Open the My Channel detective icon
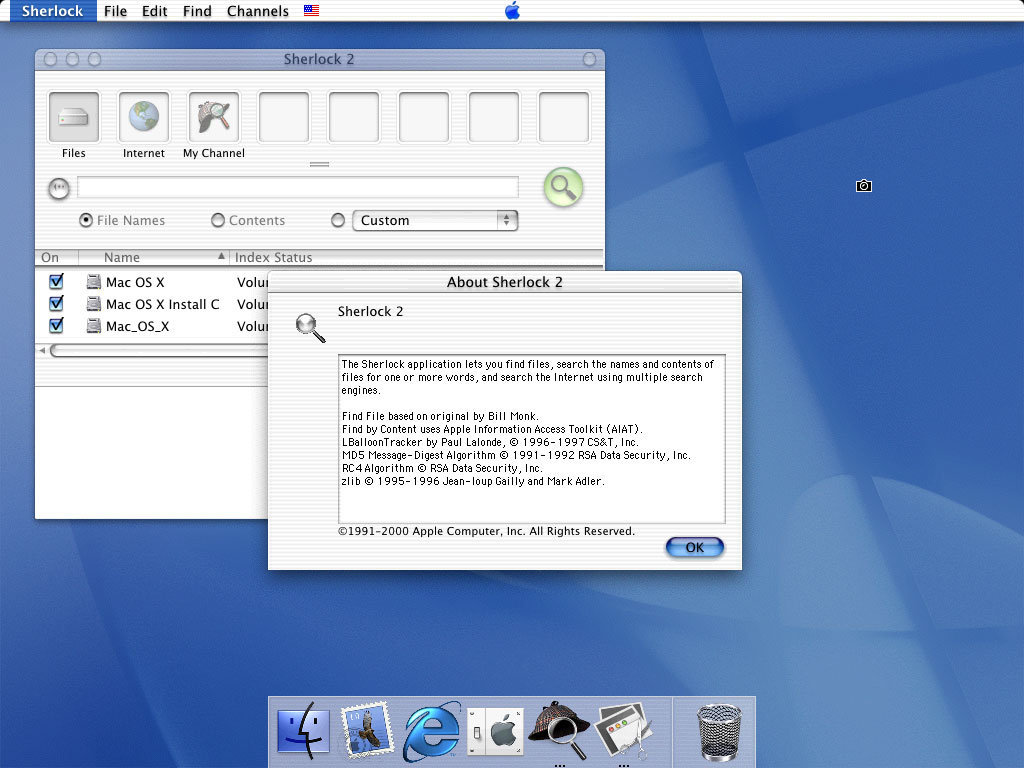 click(x=214, y=117)
